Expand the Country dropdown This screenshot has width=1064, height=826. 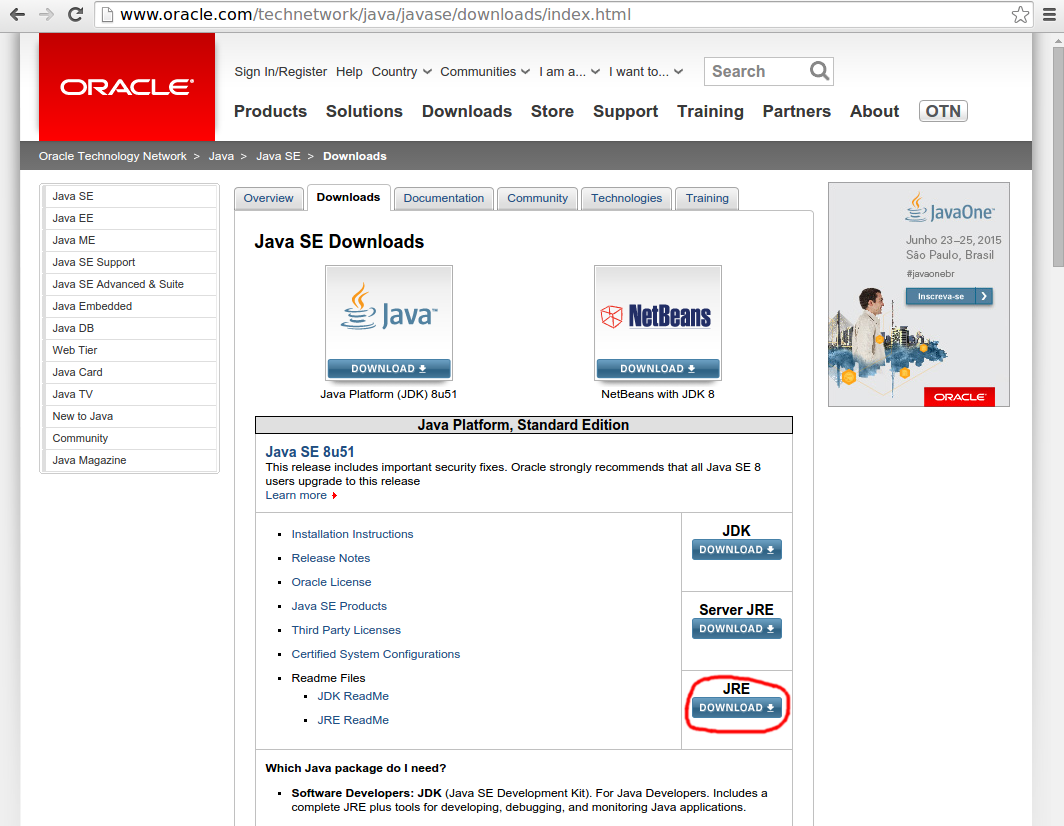click(x=401, y=71)
